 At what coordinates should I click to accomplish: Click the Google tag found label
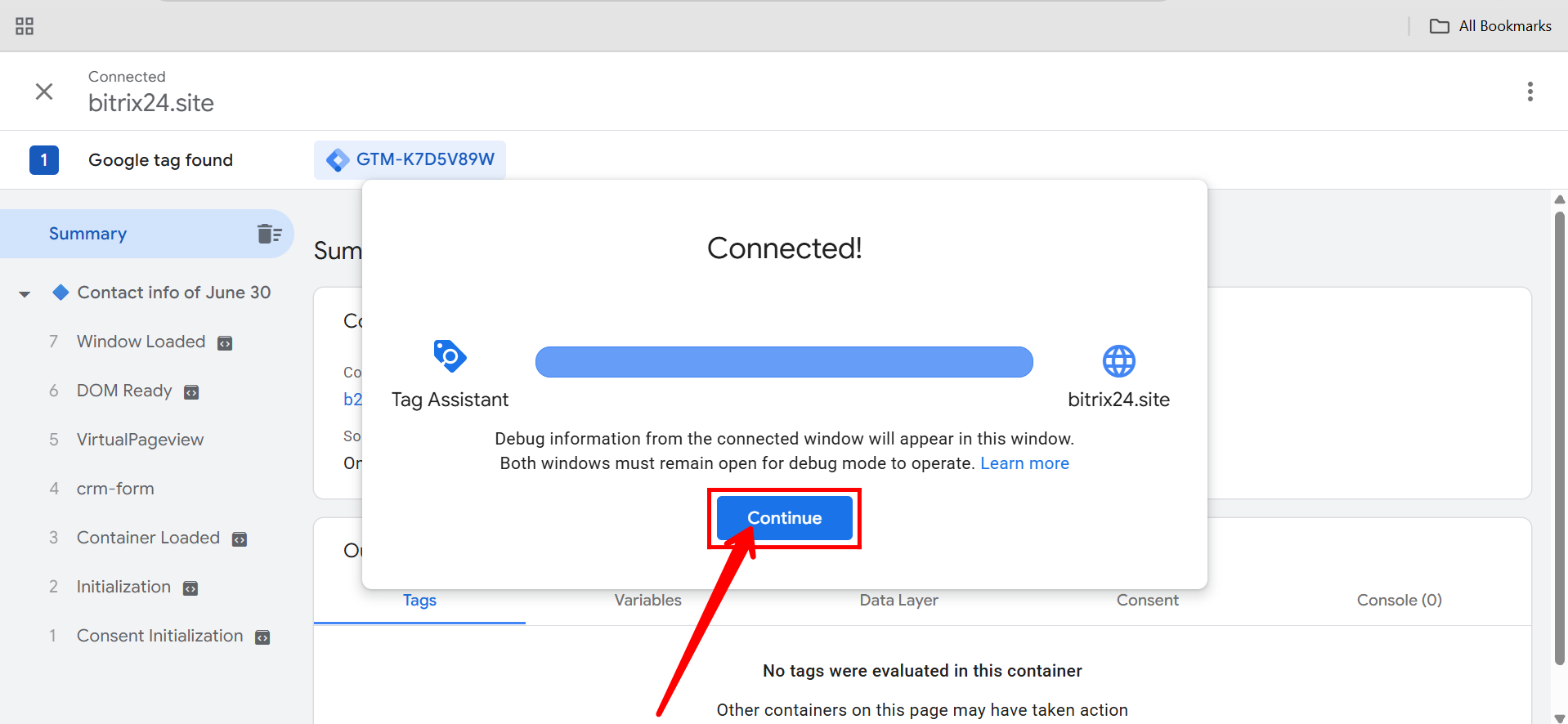pyautogui.click(x=160, y=160)
